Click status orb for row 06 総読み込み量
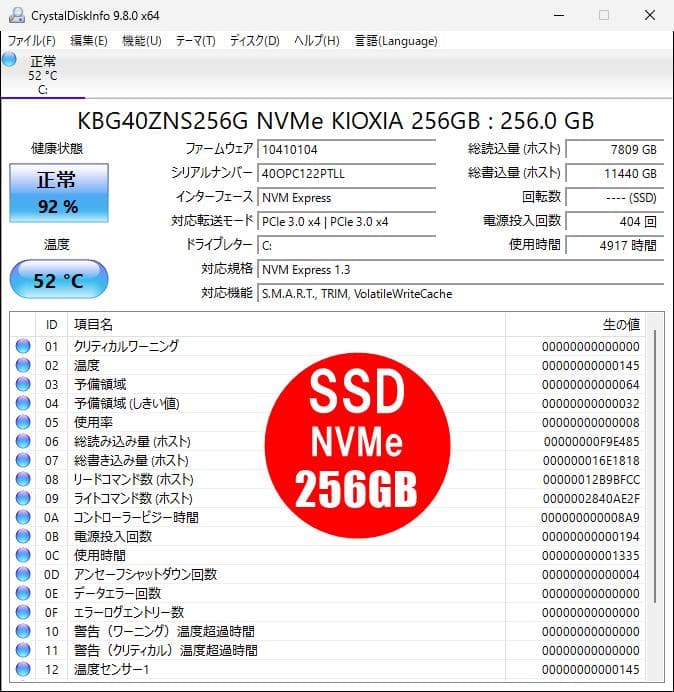Screen dimensions: 674x692 23,441
